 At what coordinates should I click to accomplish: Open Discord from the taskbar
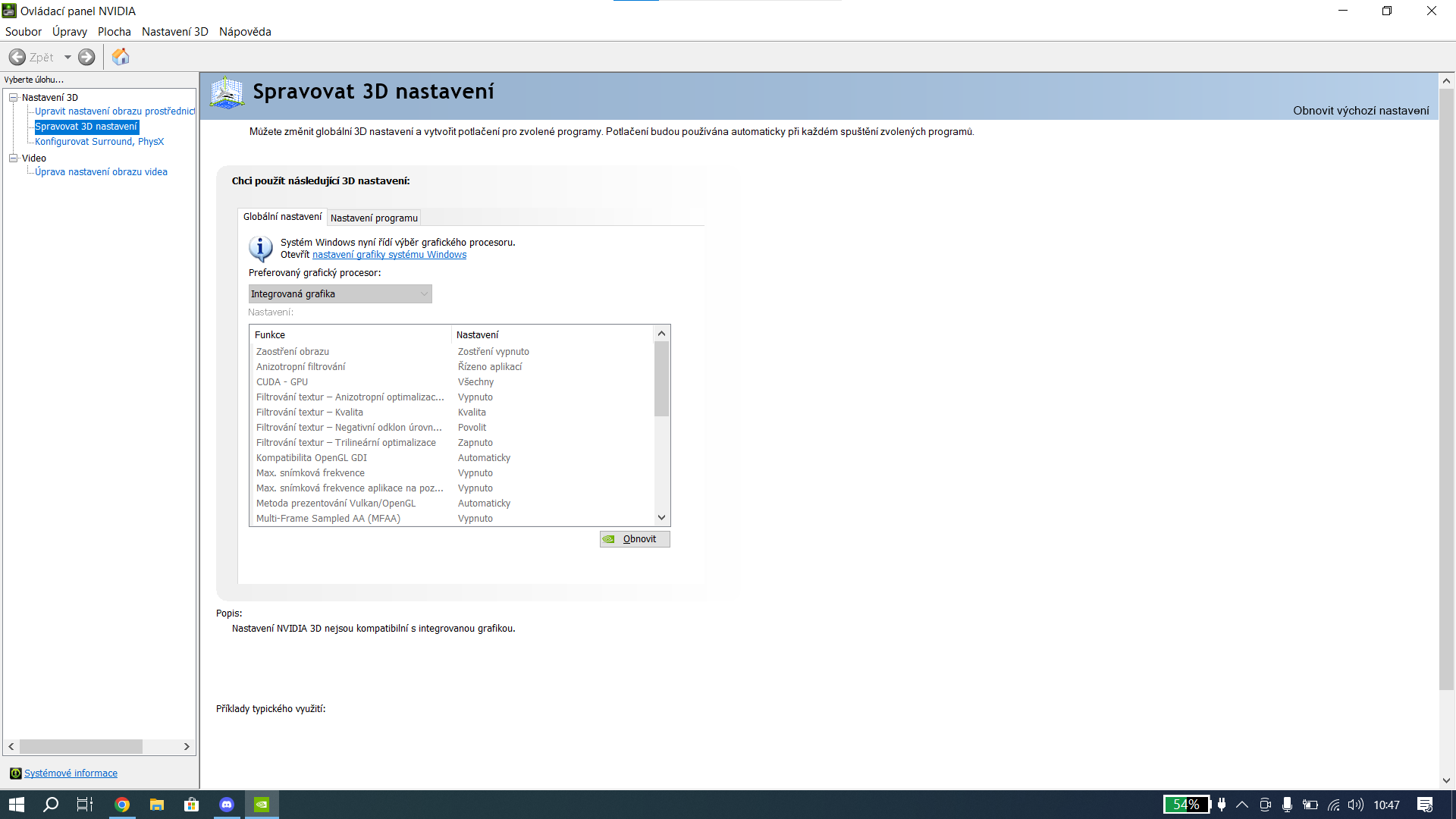click(227, 805)
